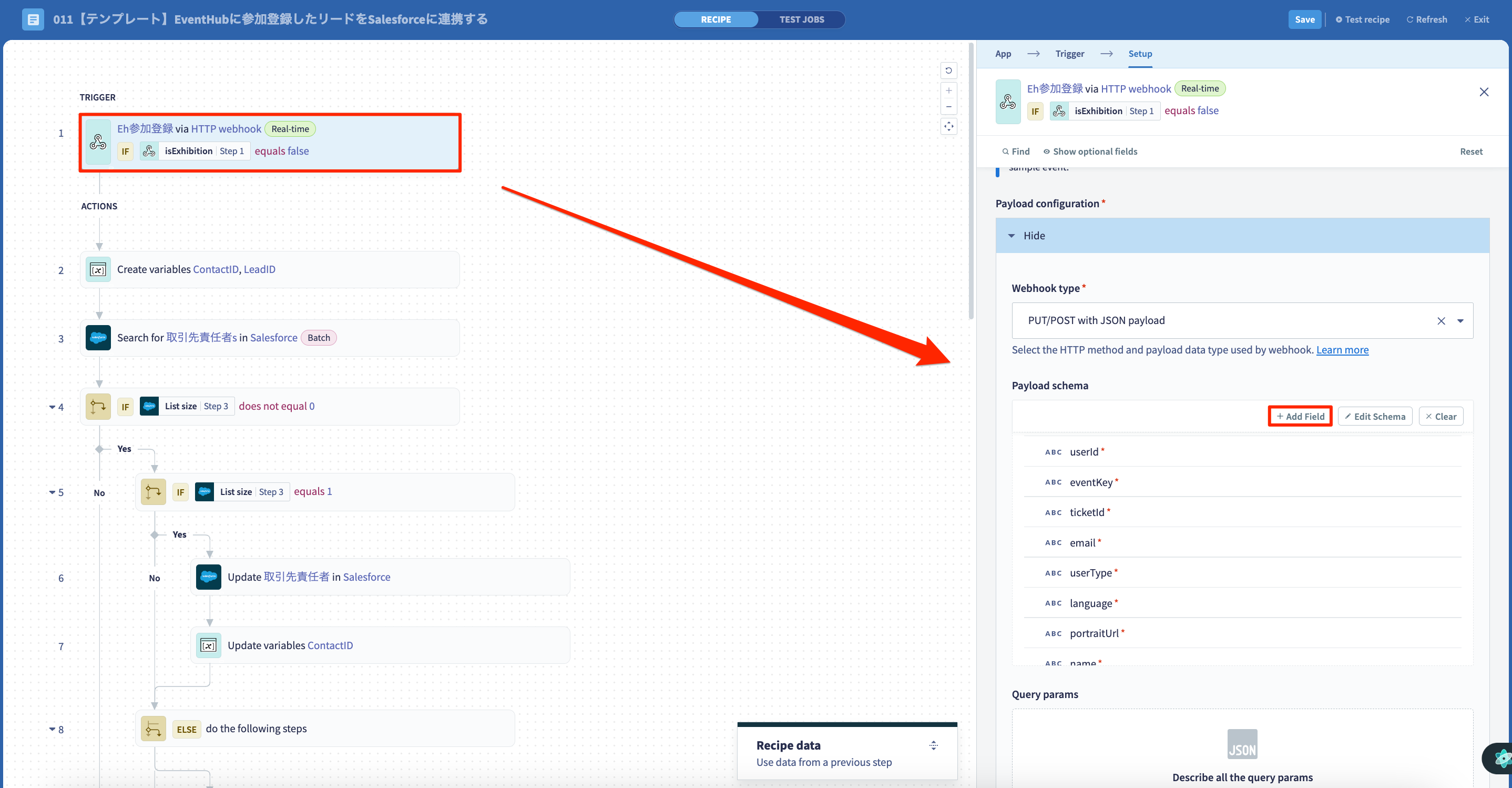
Task: Click the help widget icon in corner
Action: [1500, 758]
